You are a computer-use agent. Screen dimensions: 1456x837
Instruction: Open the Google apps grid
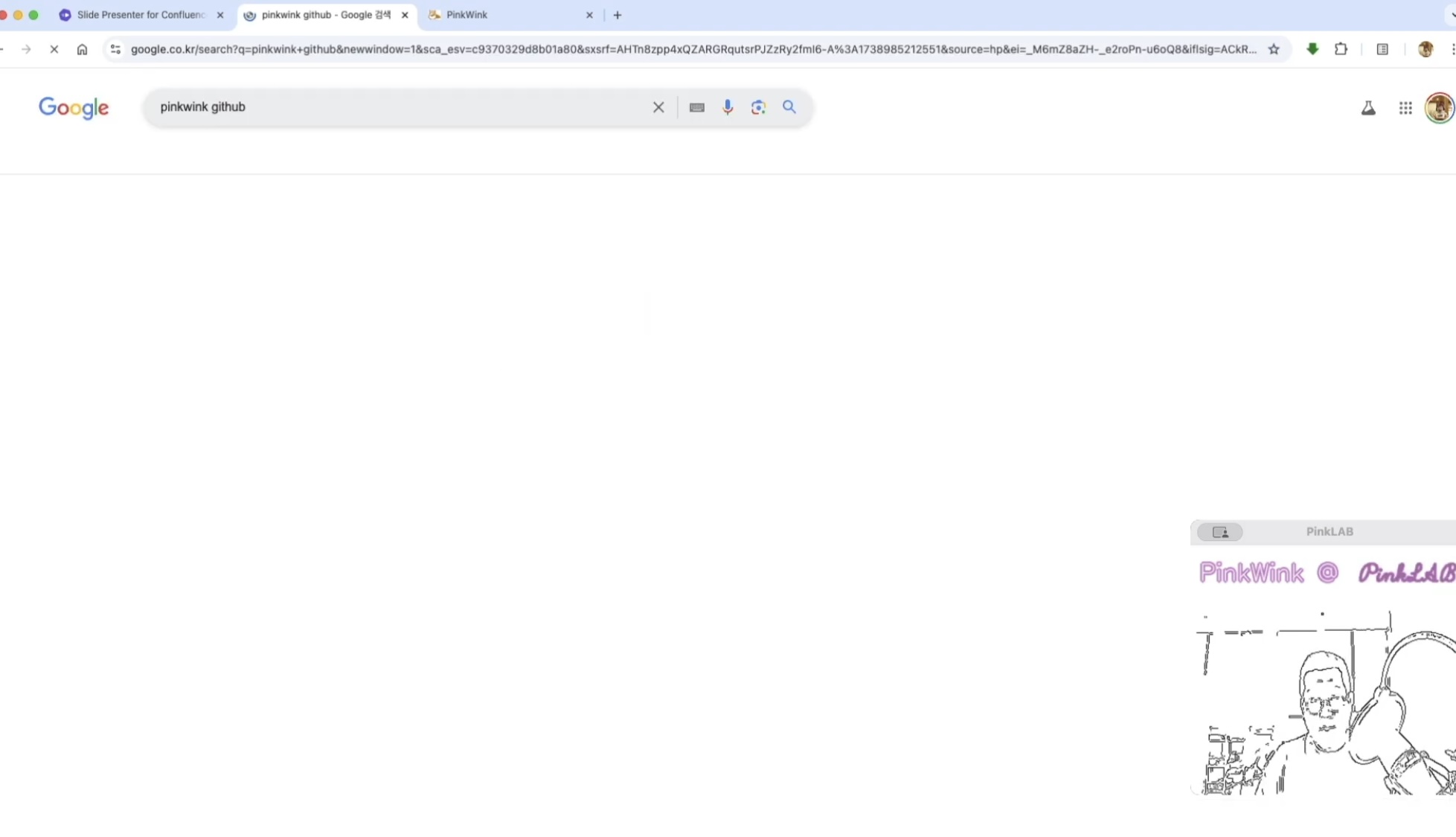click(x=1405, y=109)
